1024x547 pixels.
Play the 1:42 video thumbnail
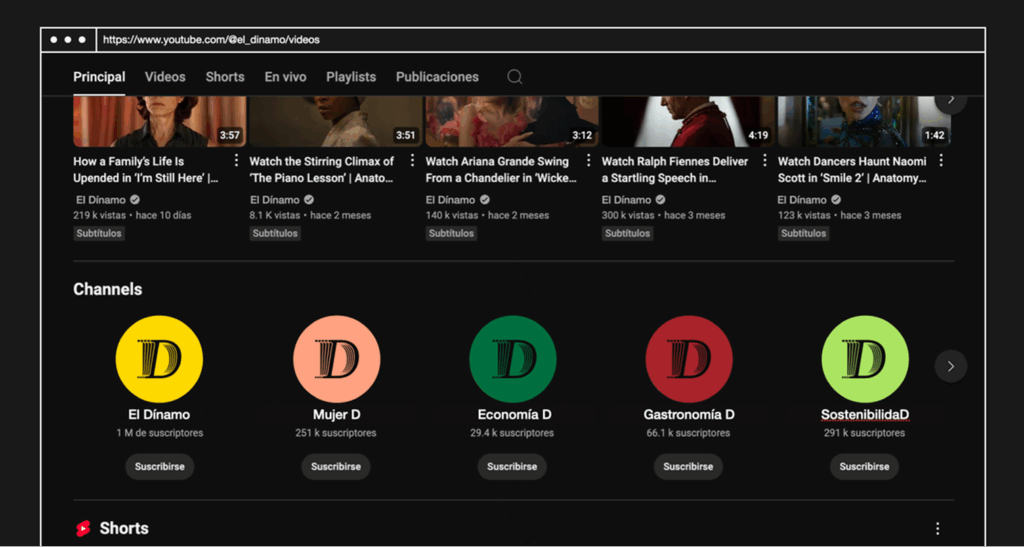[x=865, y=121]
